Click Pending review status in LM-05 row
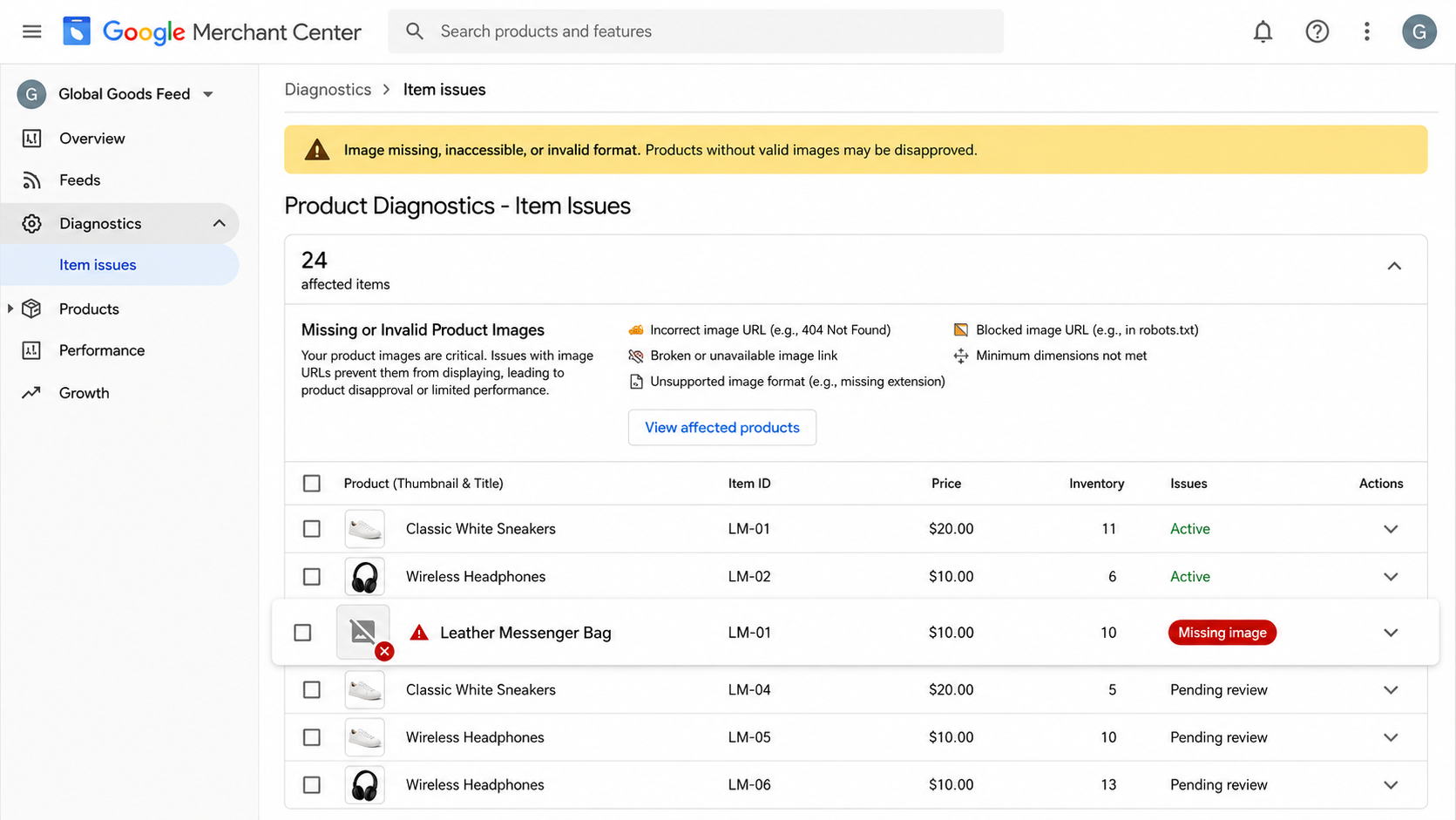Screen dimensions: 1456x820 pos(1218,737)
